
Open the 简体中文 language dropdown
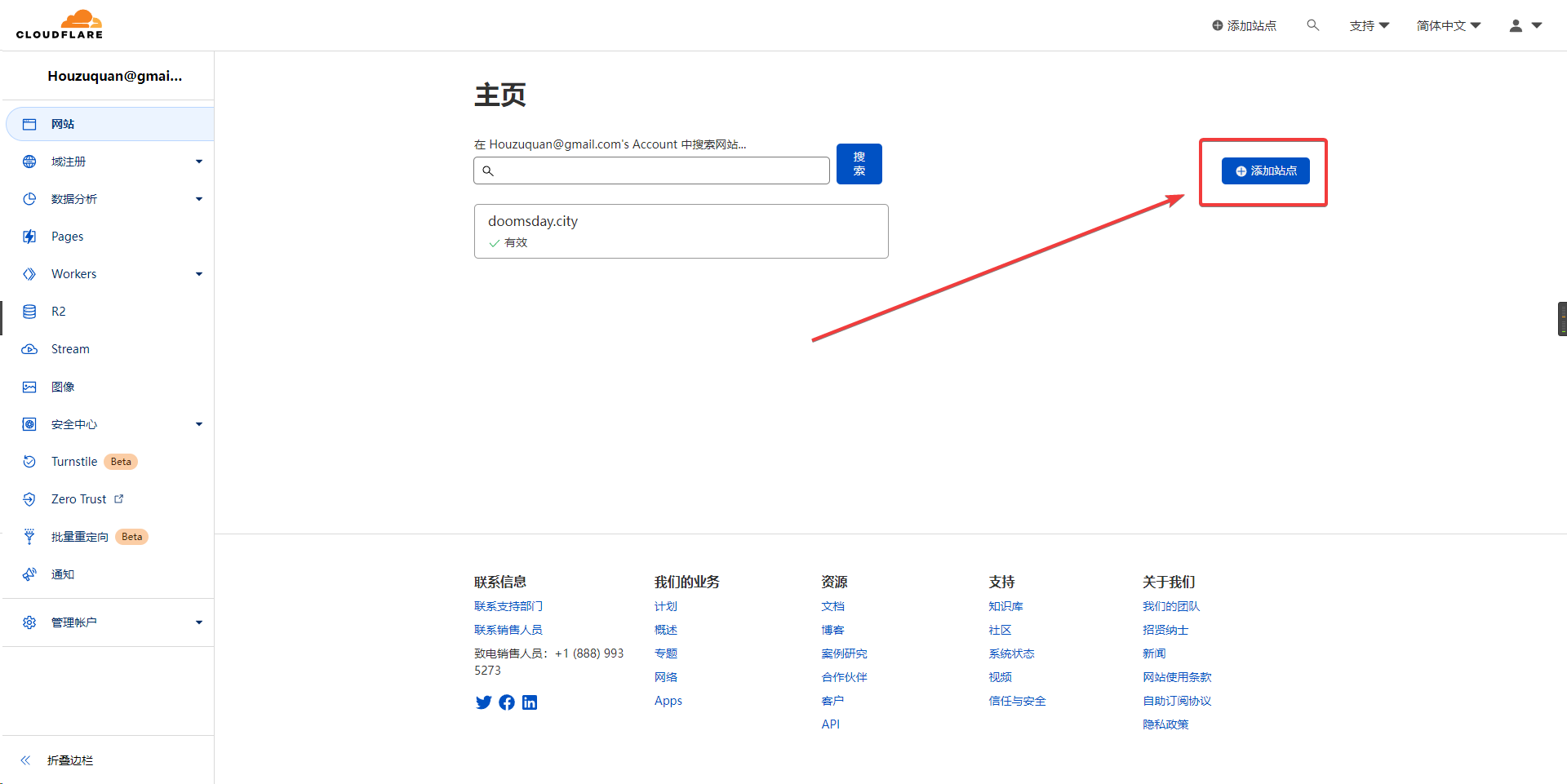tap(1448, 25)
